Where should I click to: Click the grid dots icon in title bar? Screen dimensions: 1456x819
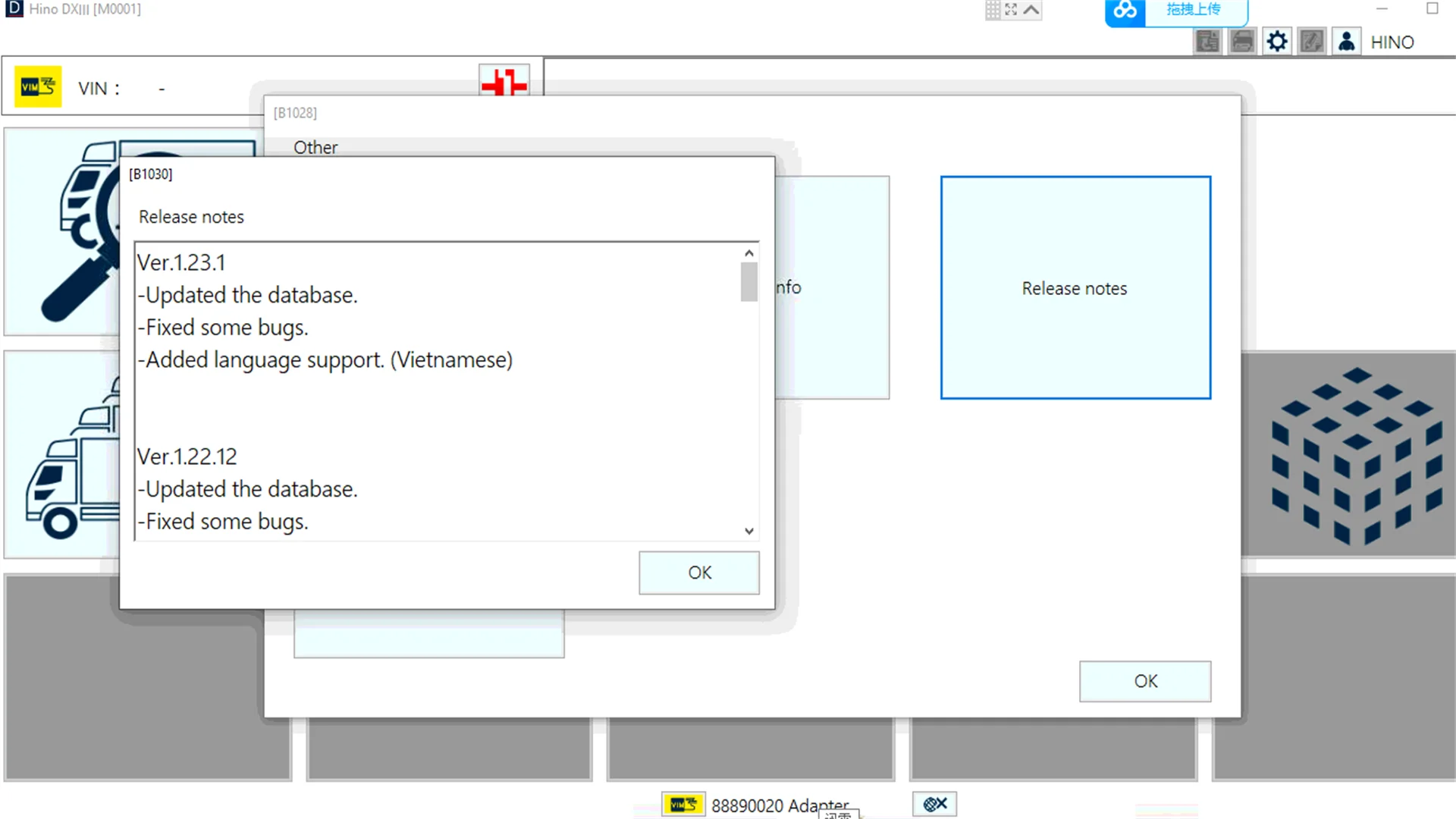click(x=993, y=10)
